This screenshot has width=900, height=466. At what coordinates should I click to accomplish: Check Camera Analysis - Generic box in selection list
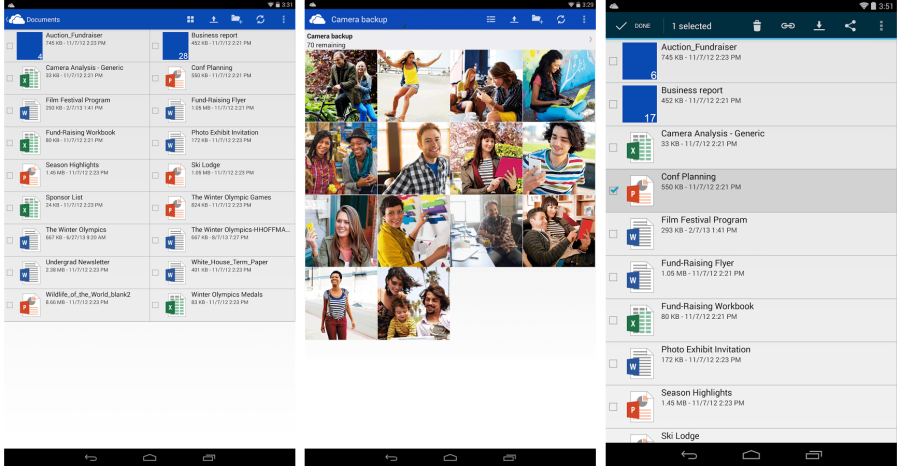(x=613, y=147)
